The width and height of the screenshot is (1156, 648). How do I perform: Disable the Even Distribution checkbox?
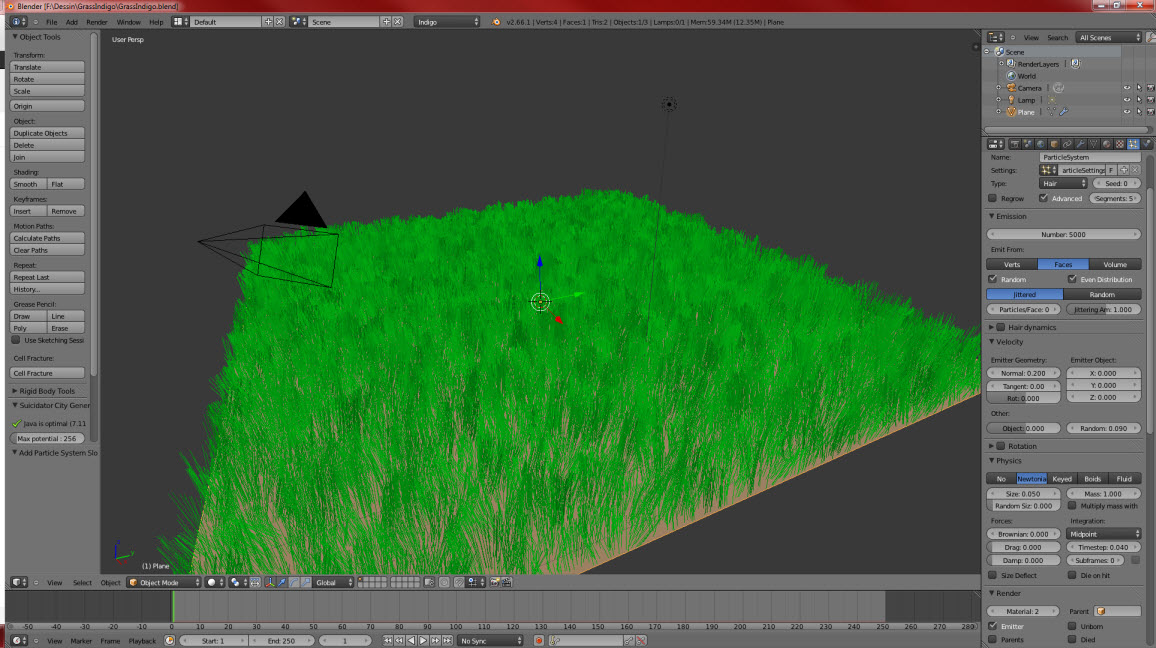click(x=1072, y=279)
